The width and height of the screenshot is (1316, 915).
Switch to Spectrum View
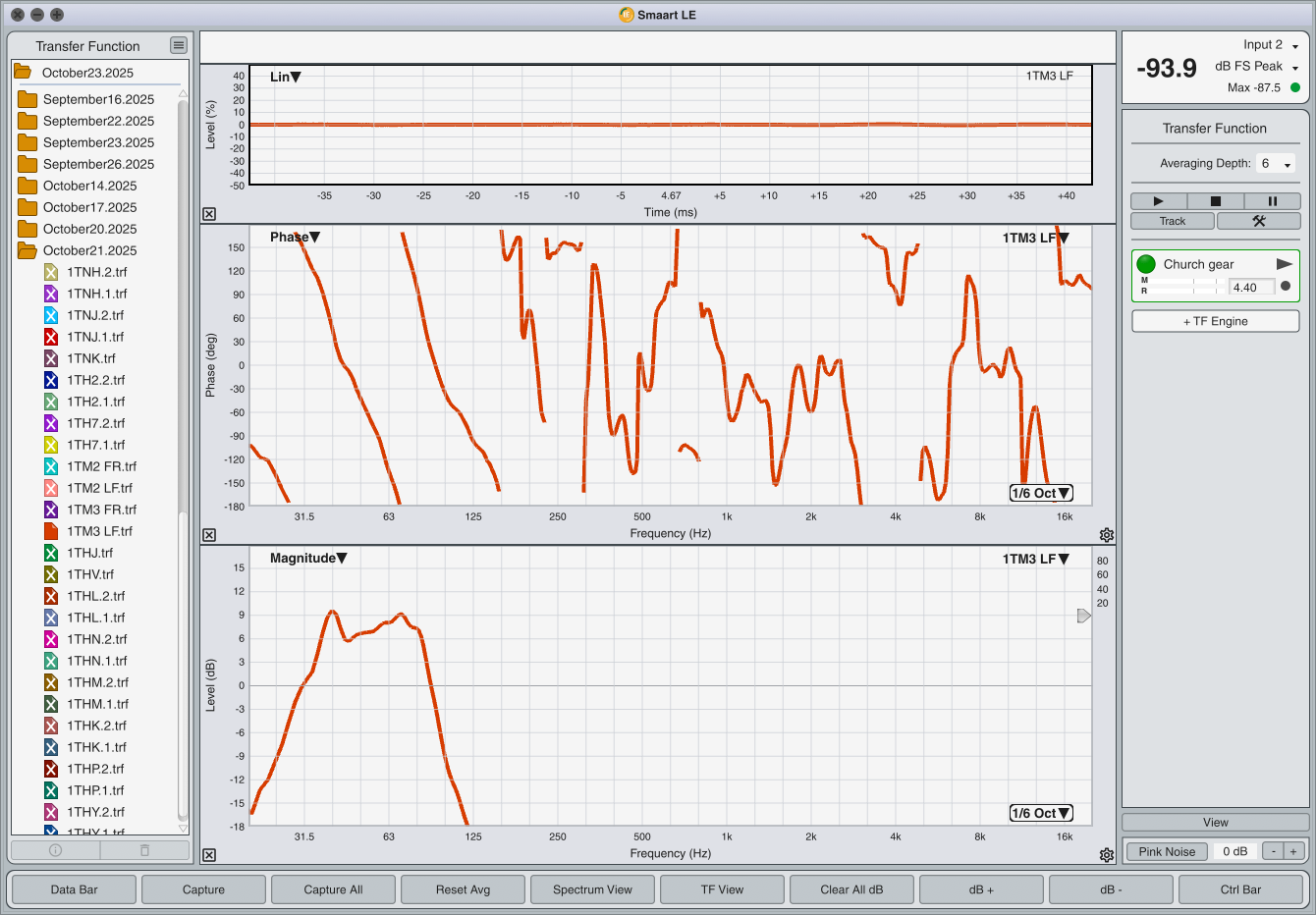(x=592, y=889)
